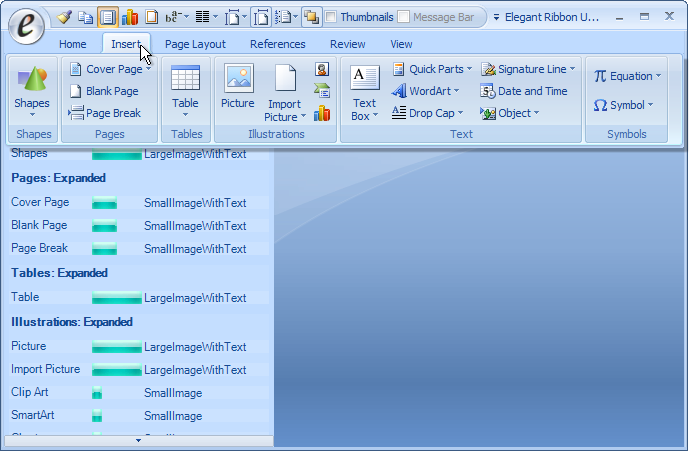Select the 'Import Picture' list row label

click(46, 369)
